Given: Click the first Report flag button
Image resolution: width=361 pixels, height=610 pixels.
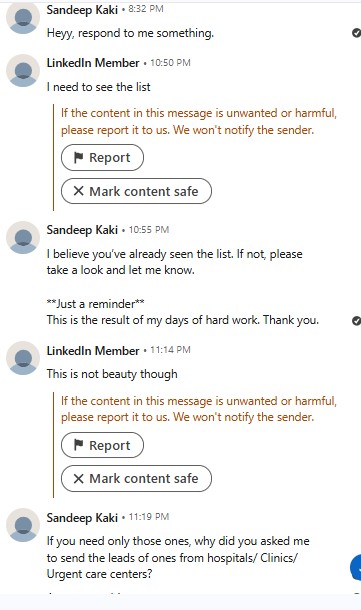Looking at the screenshot, I should (x=102, y=158).
